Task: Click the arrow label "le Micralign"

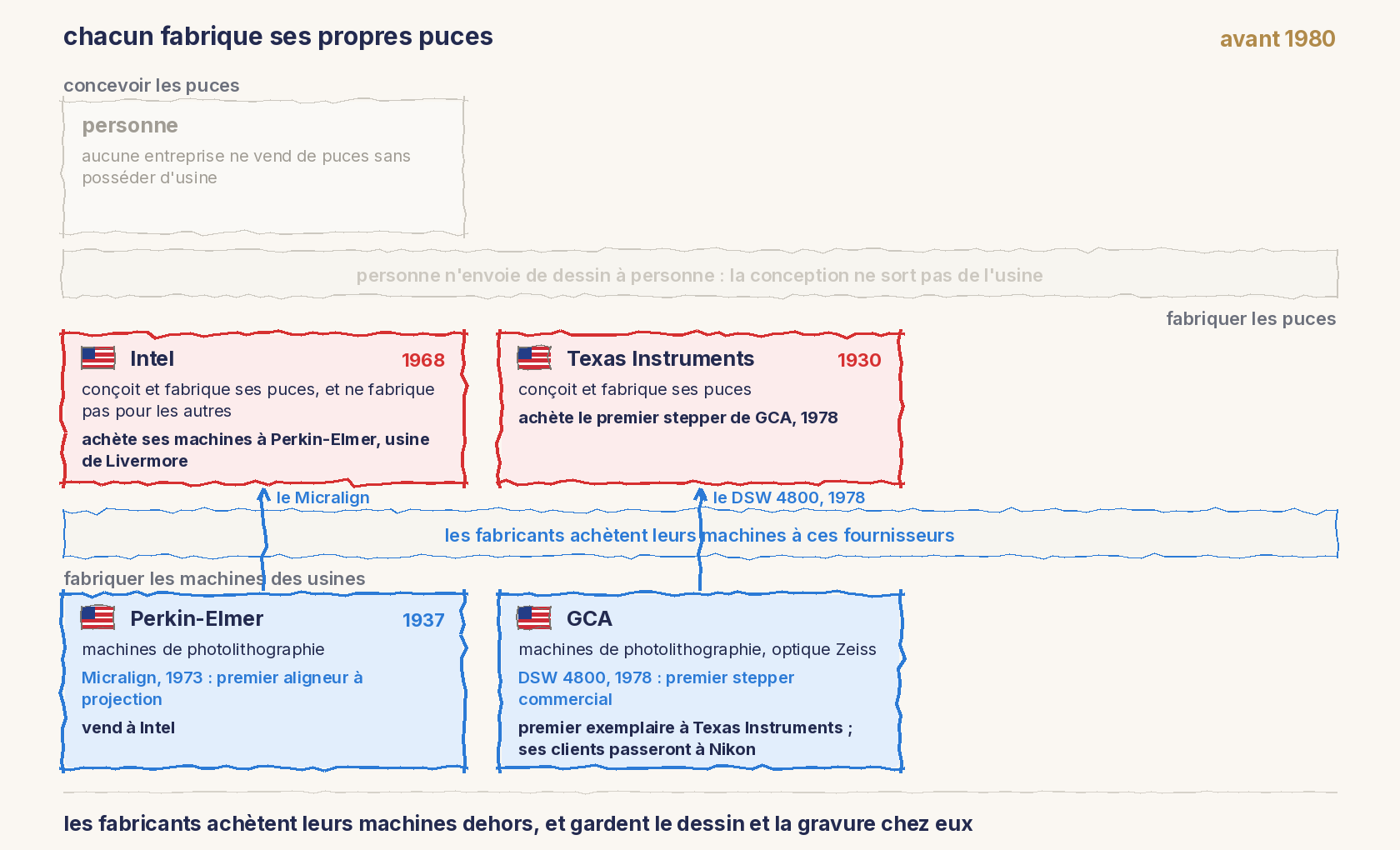Action: 323,497
